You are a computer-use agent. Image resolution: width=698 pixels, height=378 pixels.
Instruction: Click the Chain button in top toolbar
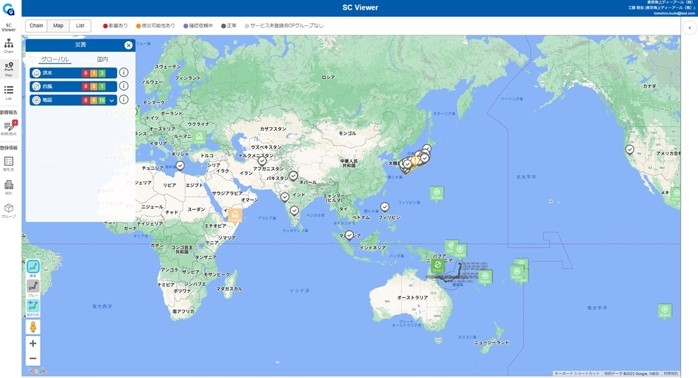[37, 26]
